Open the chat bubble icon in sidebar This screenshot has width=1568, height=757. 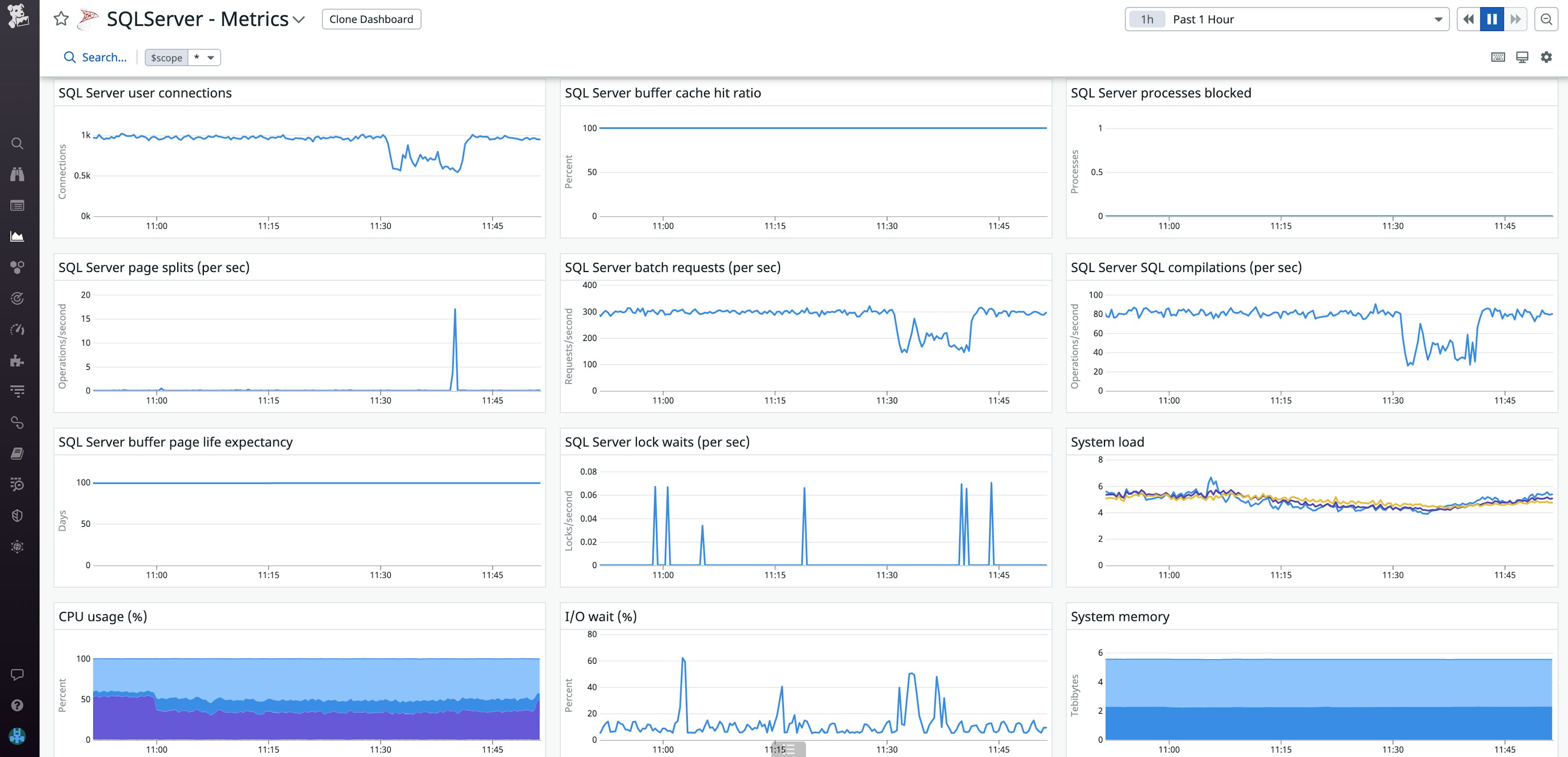click(x=17, y=673)
